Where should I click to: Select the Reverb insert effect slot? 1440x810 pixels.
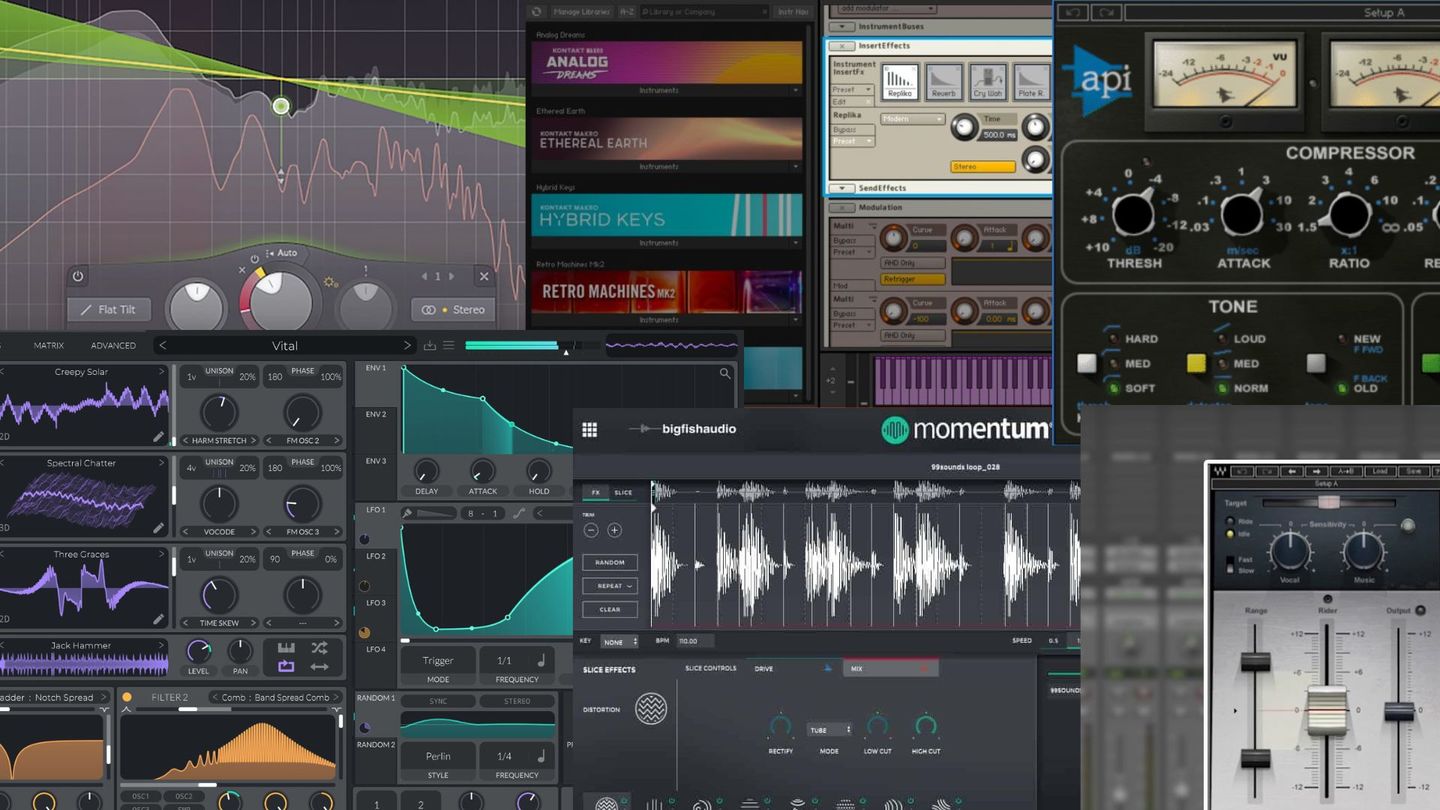pyautogui.click(x=944, y=81)
